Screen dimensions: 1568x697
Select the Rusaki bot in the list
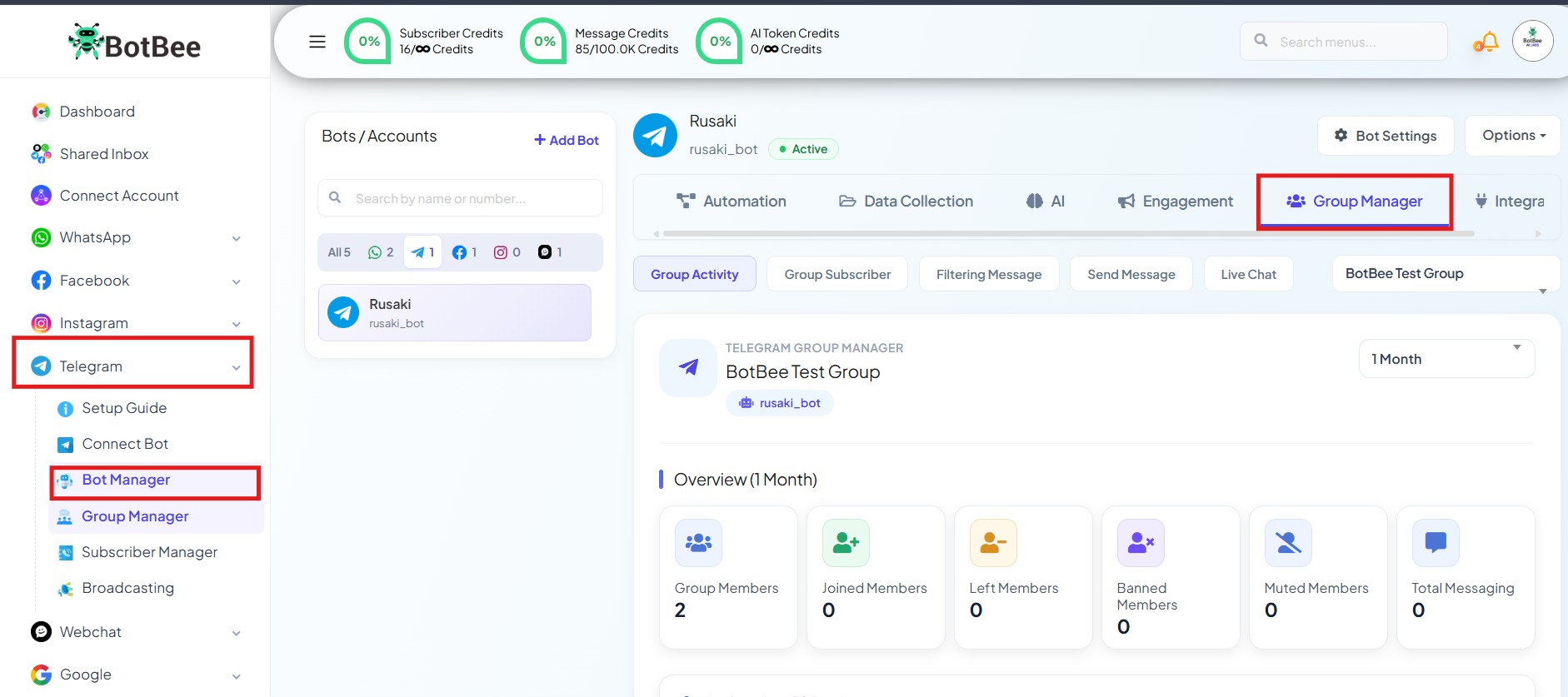pyautogui.click(x=455, y=313)
